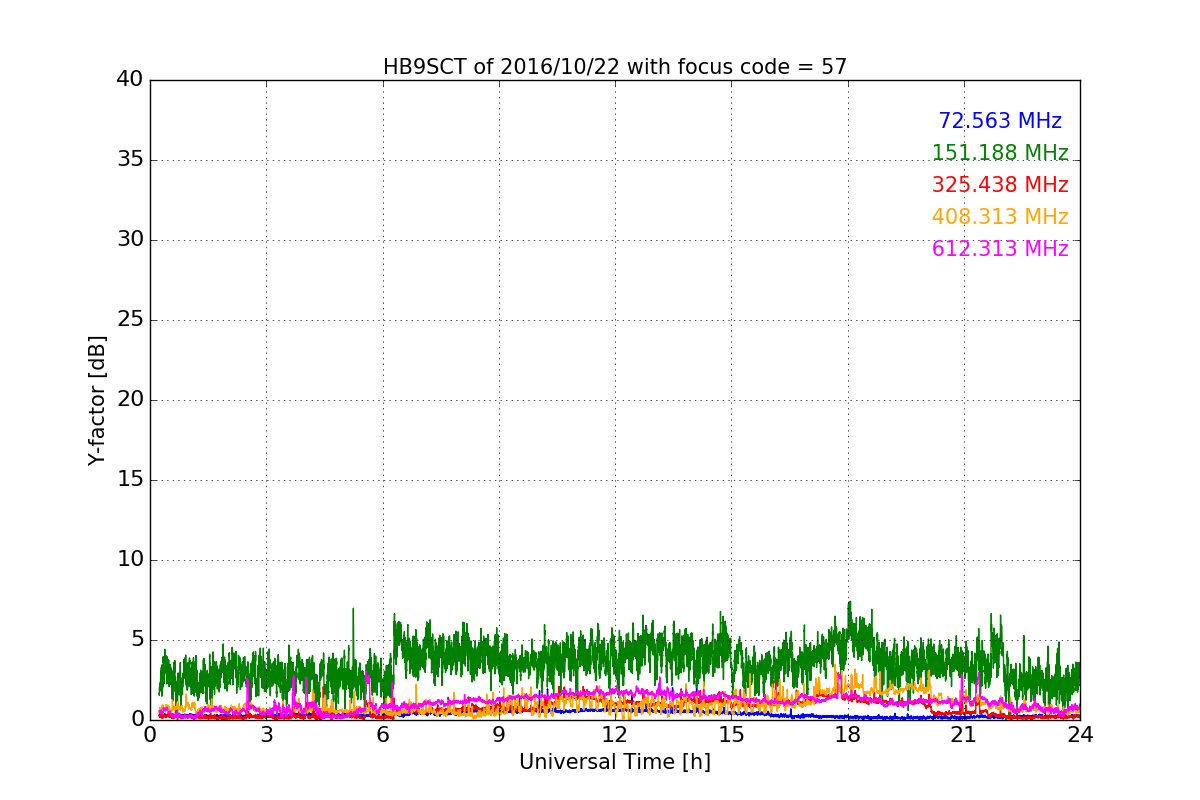
Task: Click the y-axis tick label 30
Action: click(130, 240)
